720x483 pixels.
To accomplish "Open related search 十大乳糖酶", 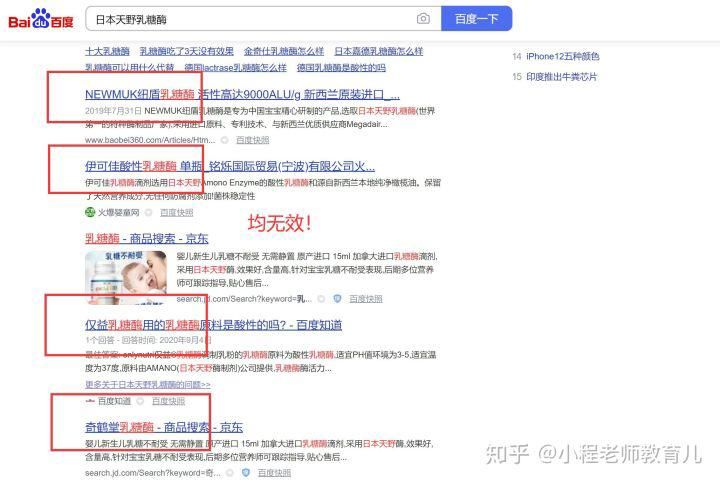I will pyautogui.click(x=107, y=51).
